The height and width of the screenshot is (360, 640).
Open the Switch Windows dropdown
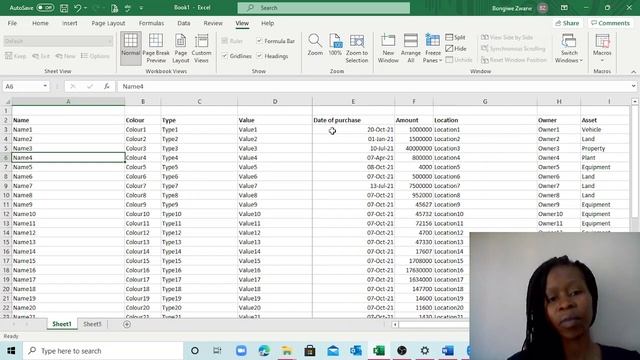pyautogui.click(x=569, y=48)
